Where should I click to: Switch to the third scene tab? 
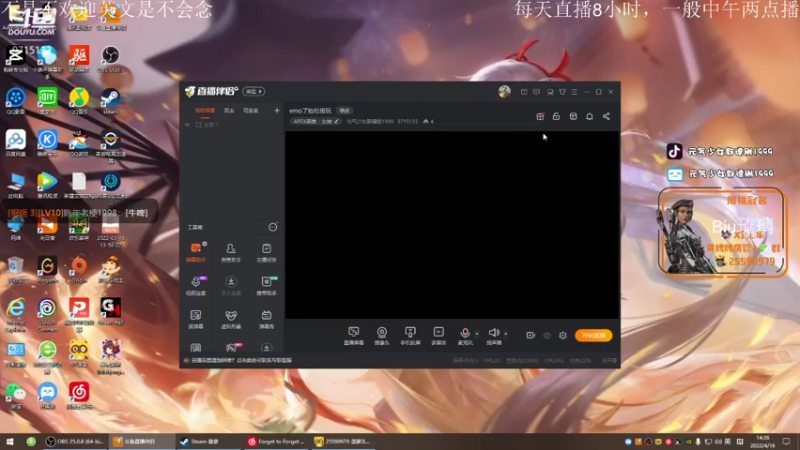point(251,111)
